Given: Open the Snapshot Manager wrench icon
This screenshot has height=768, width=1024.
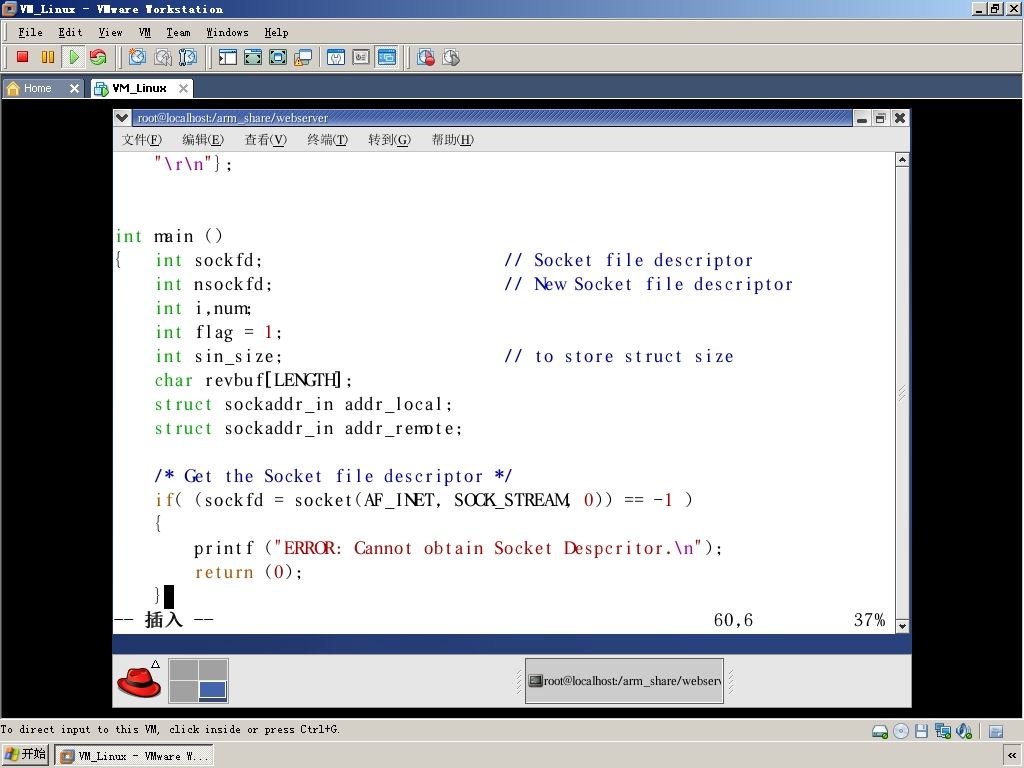Looking at the screenshot, I should point(187,57).
